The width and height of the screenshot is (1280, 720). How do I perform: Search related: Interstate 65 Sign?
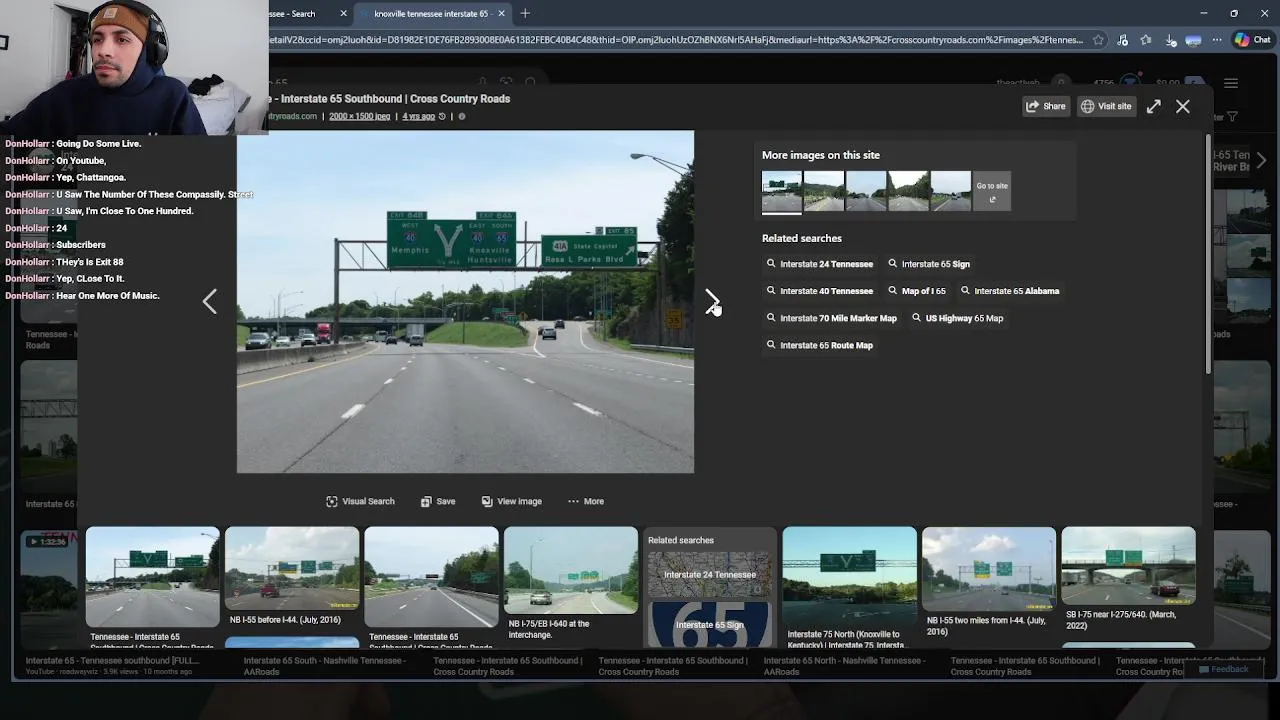(929, 264)
